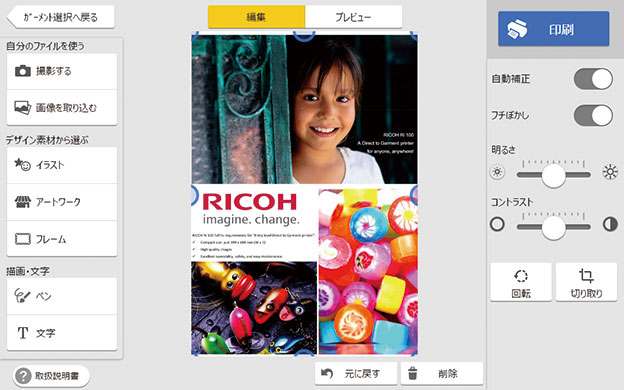The width and height of the screenshot is (624, 390).
Task: Click the コントラスト label
Action: click(511, 202)
